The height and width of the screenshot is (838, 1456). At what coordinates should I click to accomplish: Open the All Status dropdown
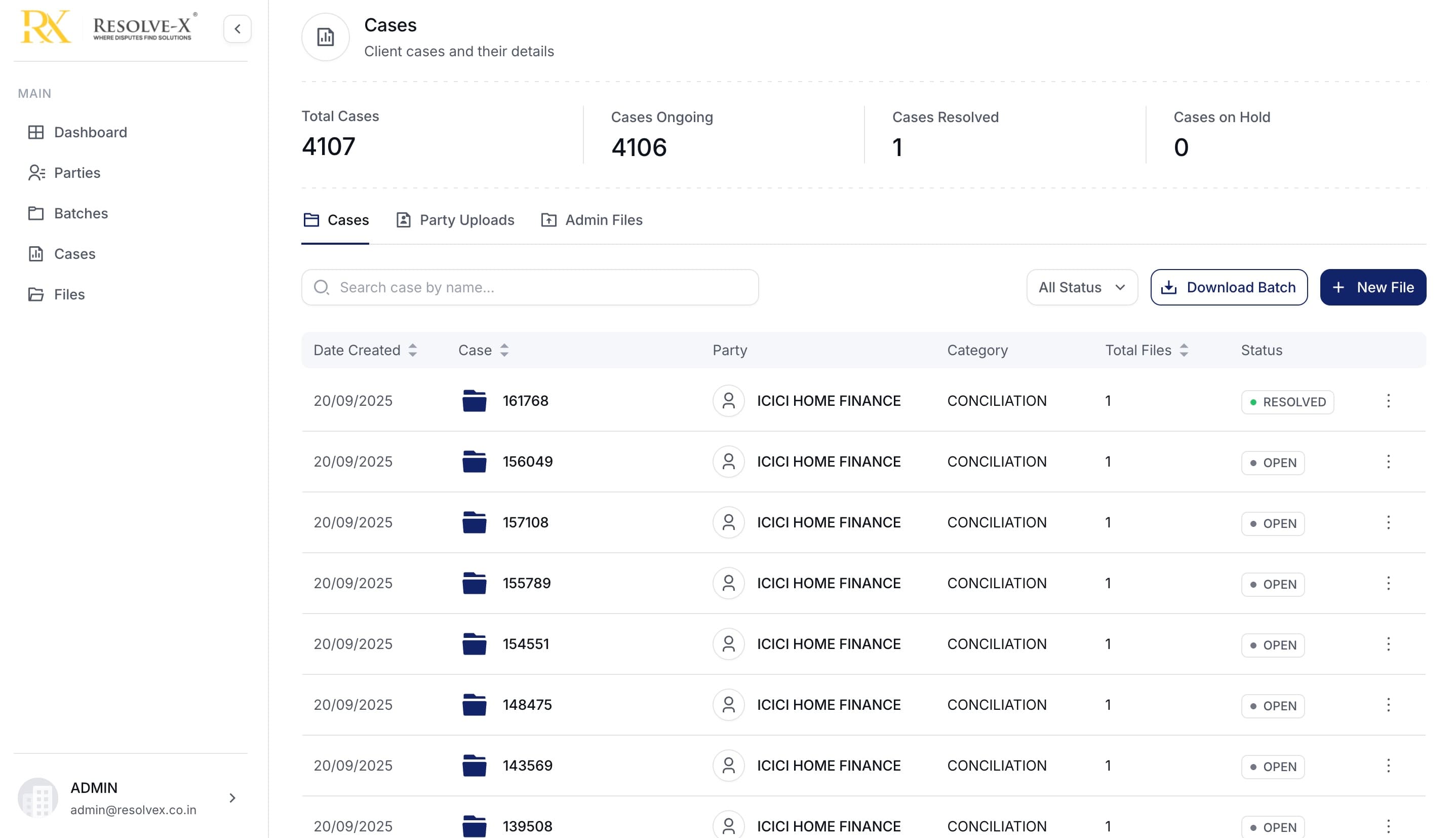(1082, 287)
